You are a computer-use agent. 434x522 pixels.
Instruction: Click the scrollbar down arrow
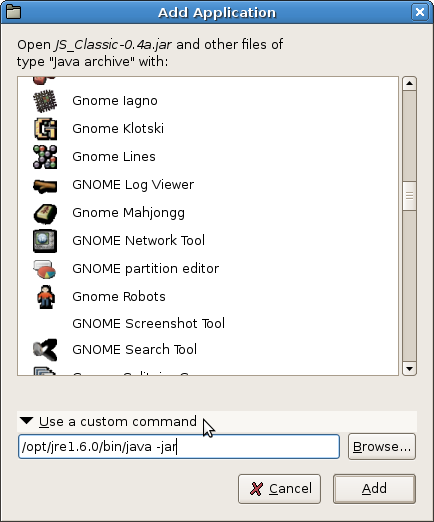click(409, 369)
